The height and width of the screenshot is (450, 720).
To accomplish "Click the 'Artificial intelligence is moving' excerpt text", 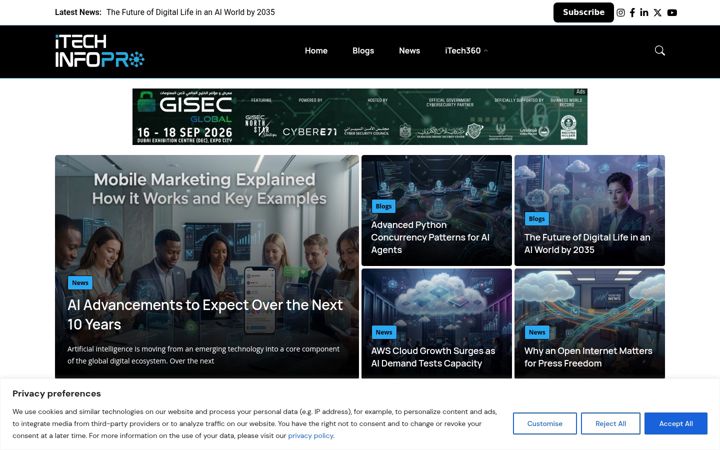I will point(203,355).
